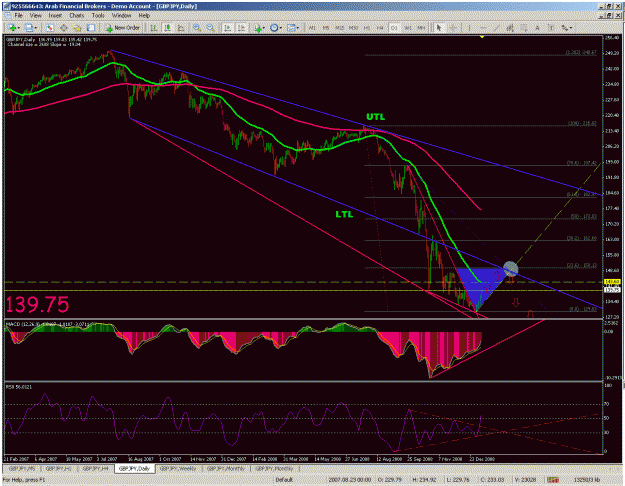Viewport: 625px width, 486px height.
Task: Open the Indicators list icon
Action: click(x=258, y=28)
